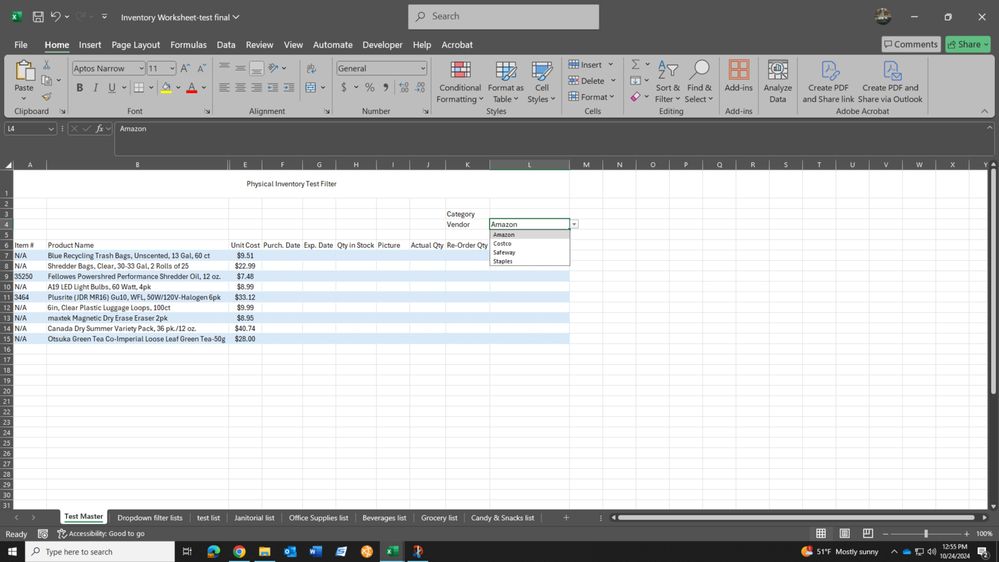Open Format as Table gallery
The image size is (999, 562).
click(505, 82)
